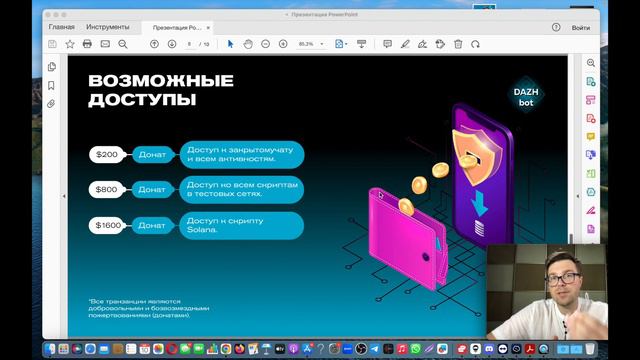Open the first green document tool in right pane
This screenshot has height=360, width=640.
click(x=591, y=82)
